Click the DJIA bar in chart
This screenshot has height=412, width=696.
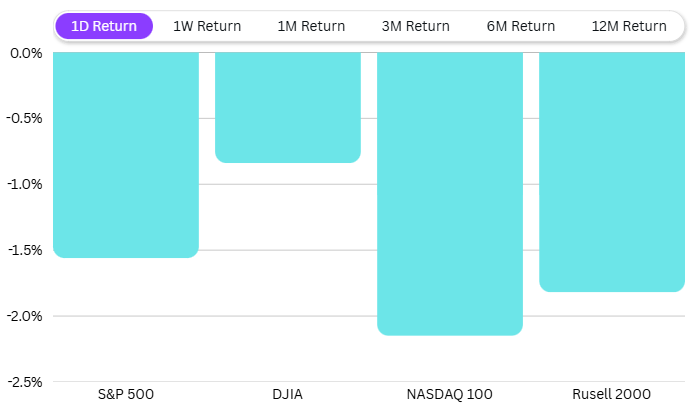point(288,107)
